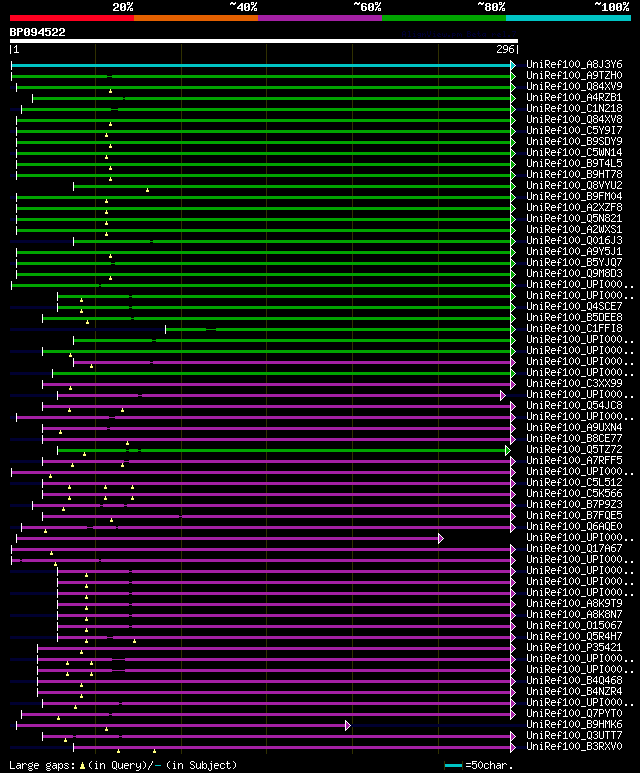Click label UniRef100_A9UXN4
The width and height of the screenshot is (640, 773).
click(x=574, y=428)
